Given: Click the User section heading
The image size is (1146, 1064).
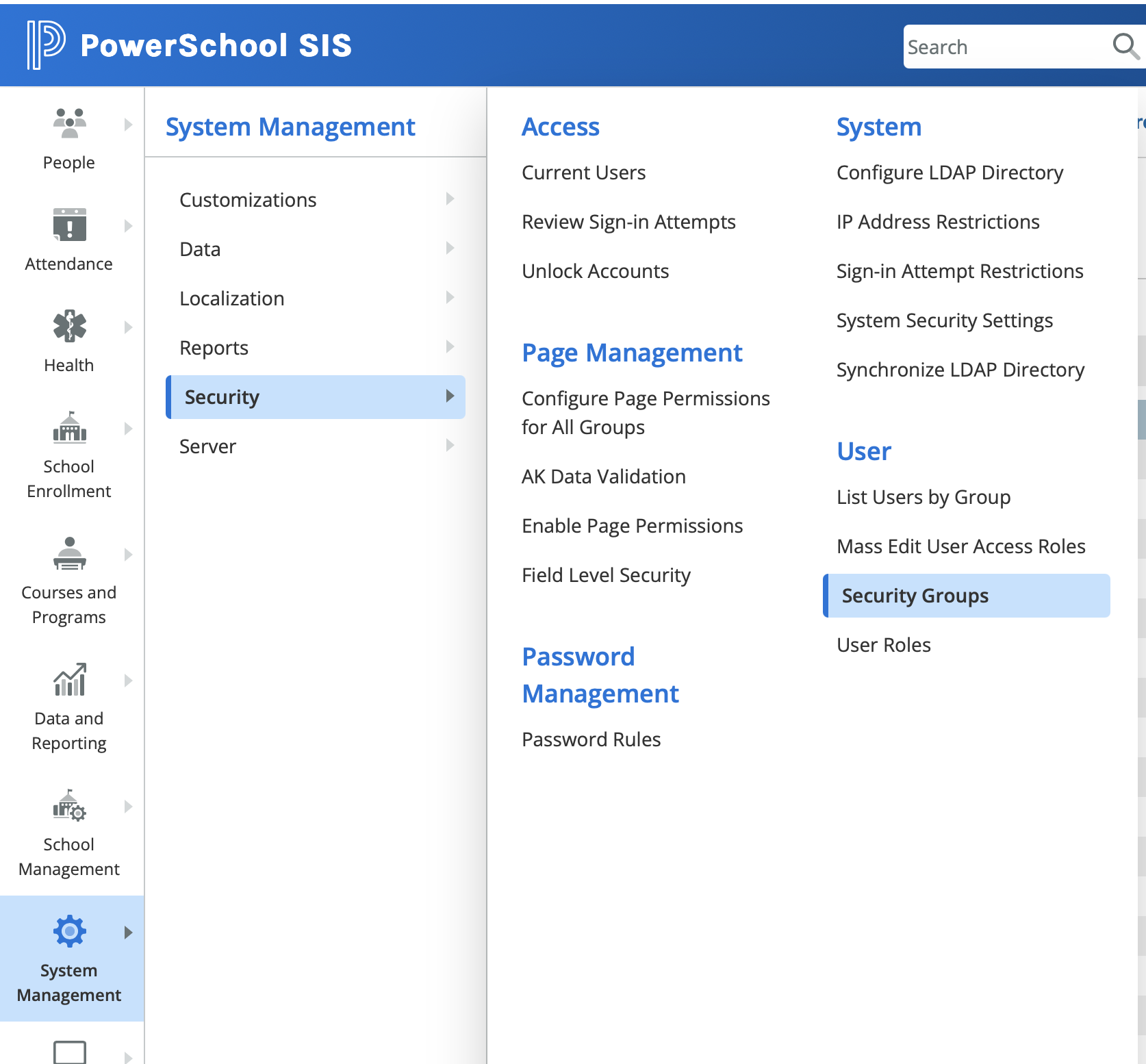Looking at the screenshot, I should (864, 451).
